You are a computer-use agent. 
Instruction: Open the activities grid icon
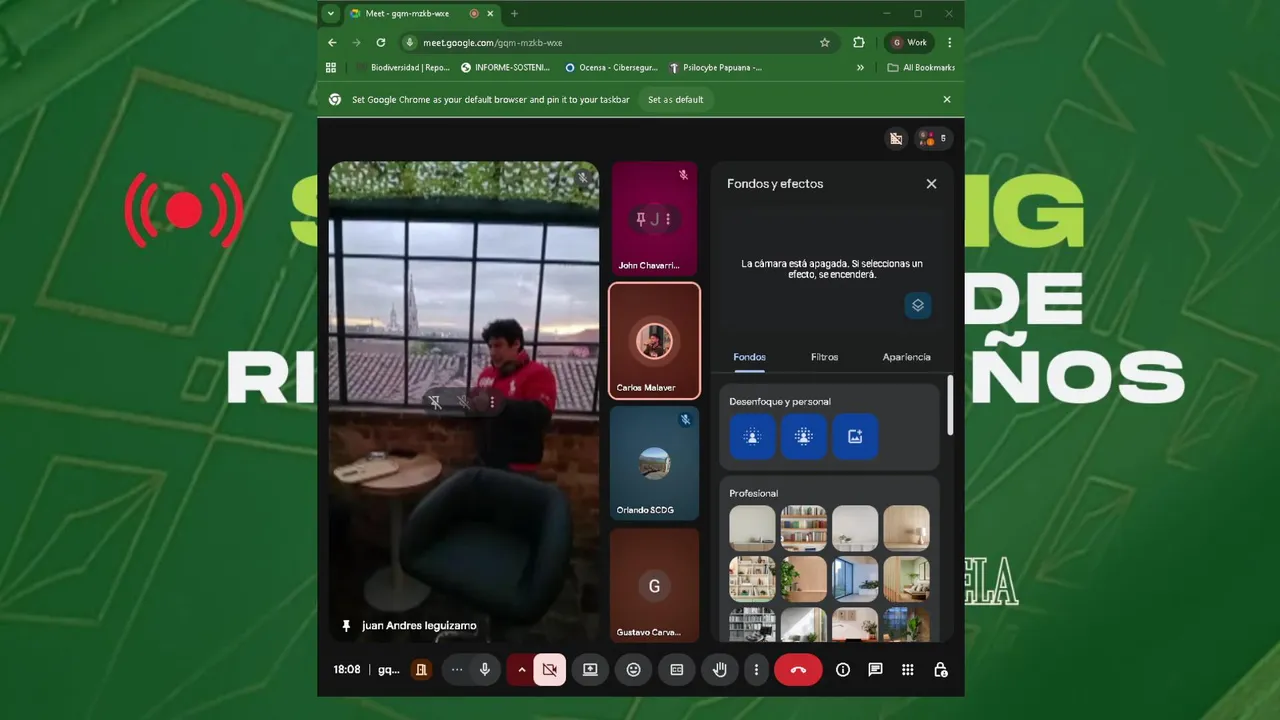[908, 670]
